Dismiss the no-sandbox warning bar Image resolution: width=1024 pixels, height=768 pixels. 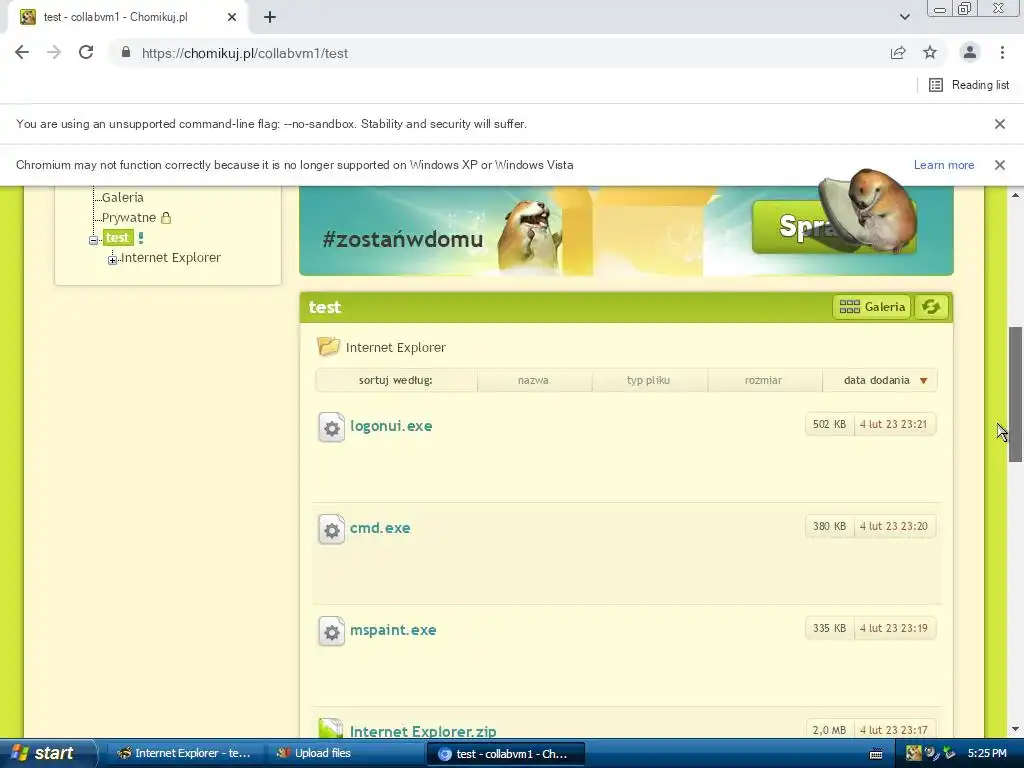1000,124
